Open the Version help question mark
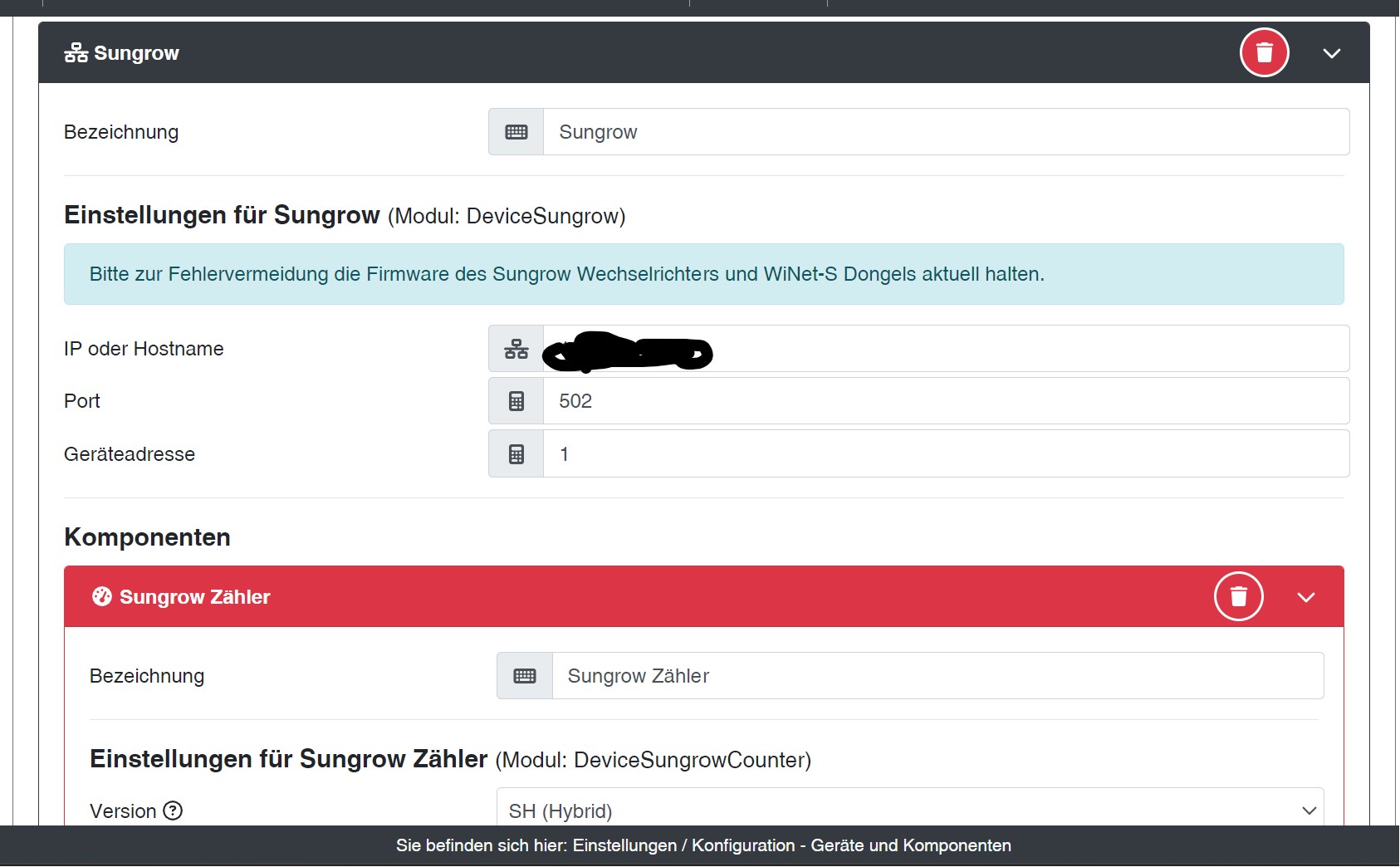The image size is (1400, 867). 173,811
